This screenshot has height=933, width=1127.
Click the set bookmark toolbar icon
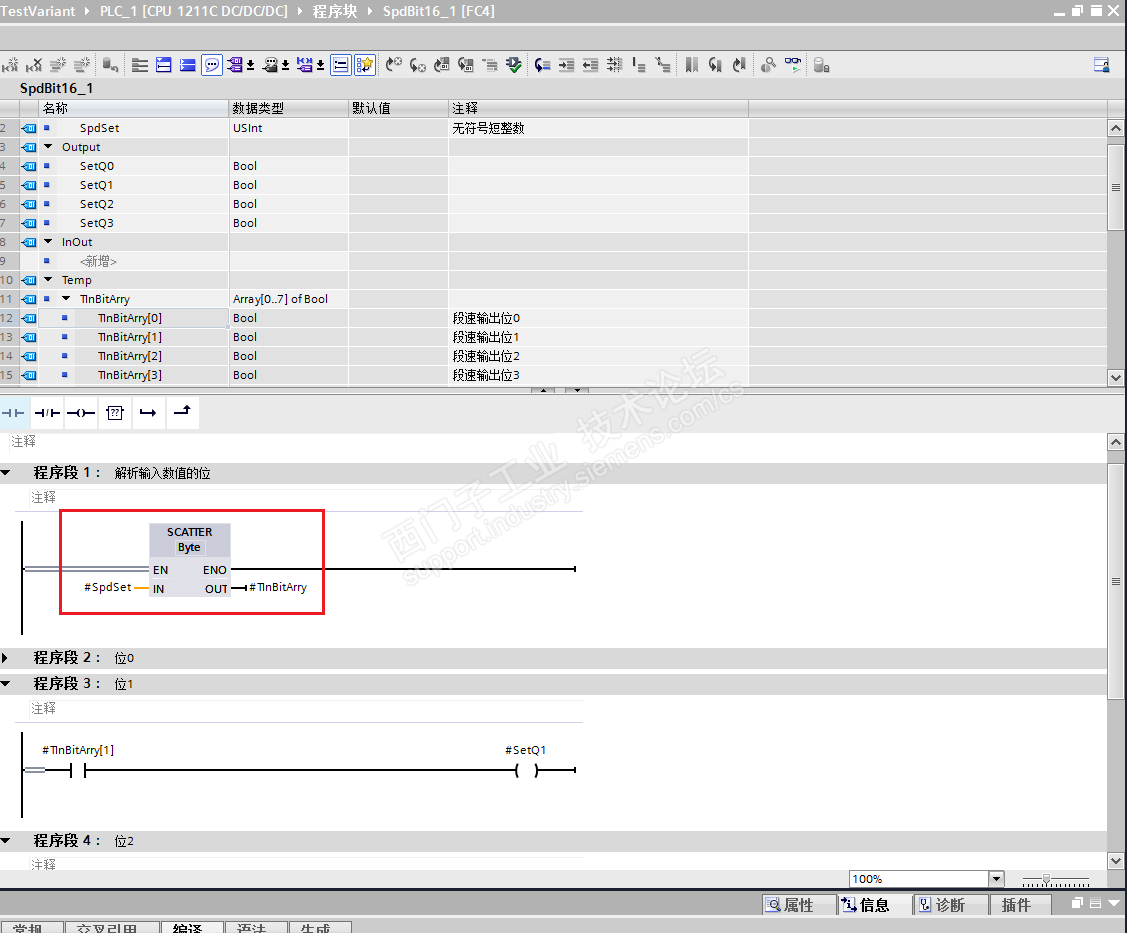[691, 65]
